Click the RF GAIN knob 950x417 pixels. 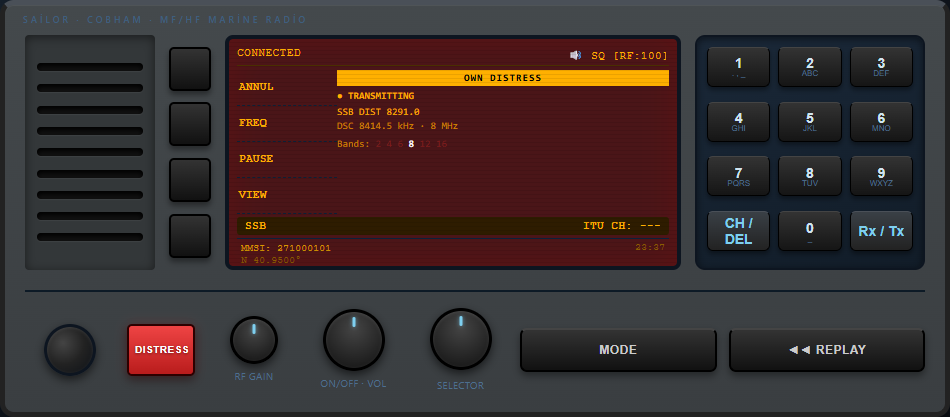pos(254,340)
